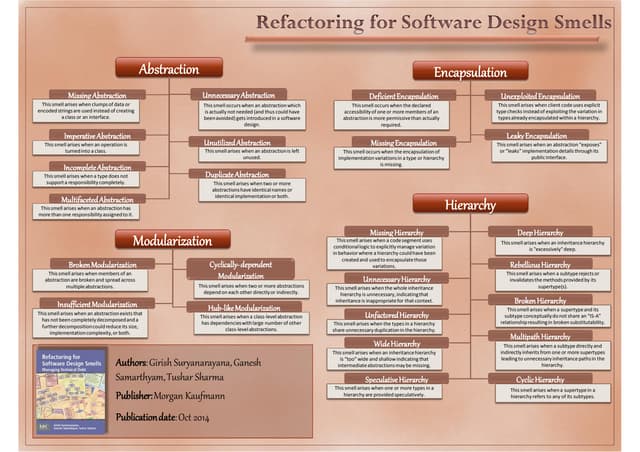Click the Abstraction section header
The image size is (640, 452).
168,69
